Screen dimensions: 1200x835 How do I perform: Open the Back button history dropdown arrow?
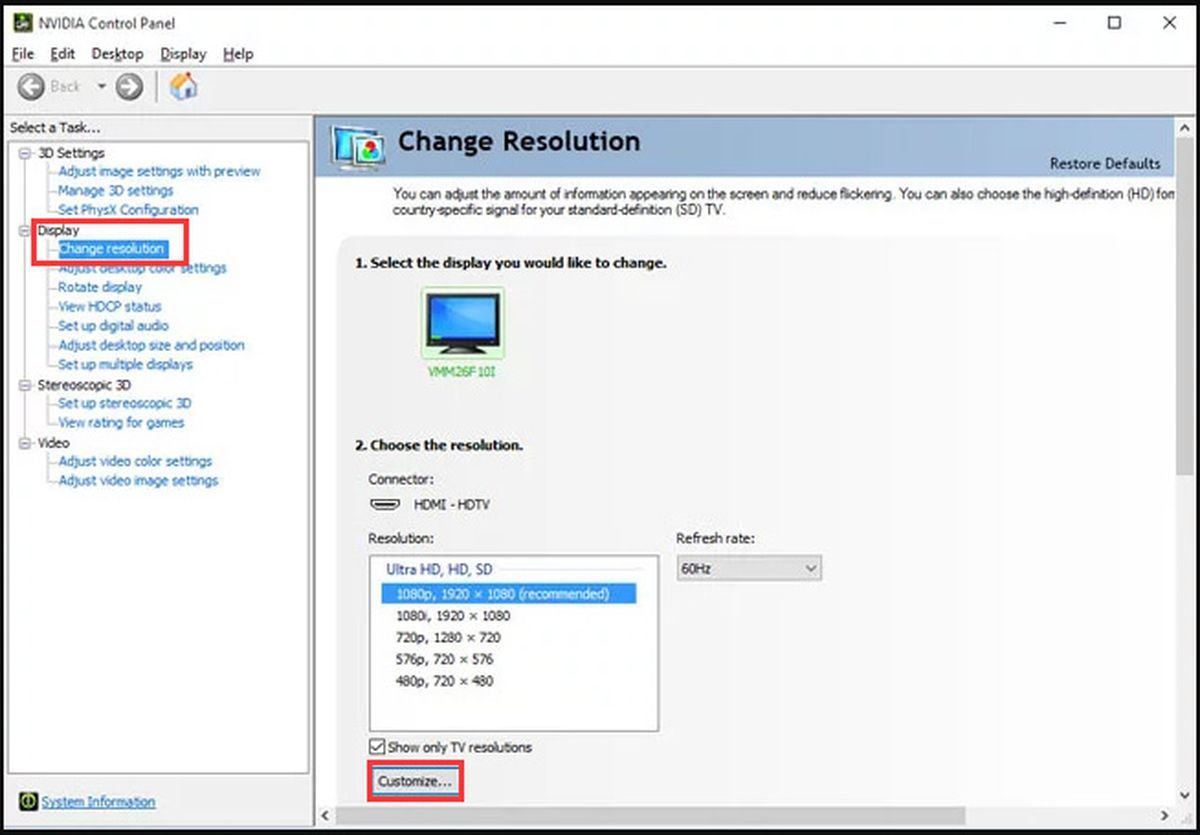click(101, 87)
